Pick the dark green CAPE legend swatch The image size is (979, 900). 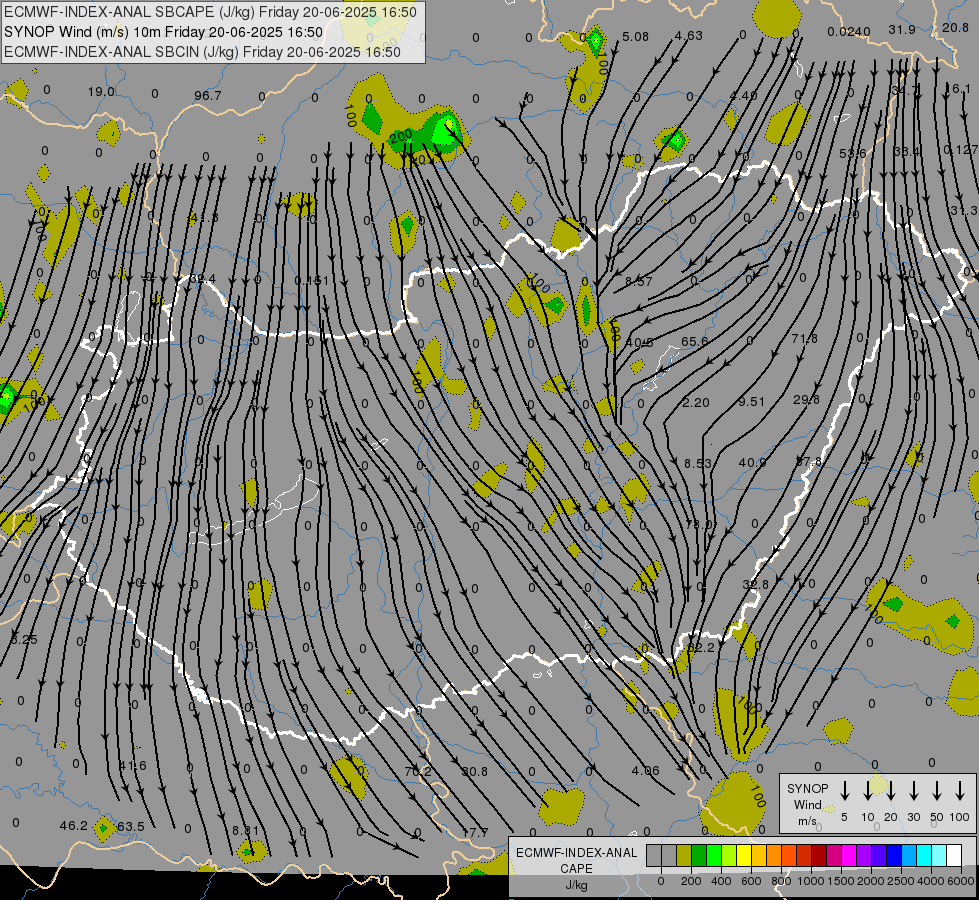(x=699, y=855)
